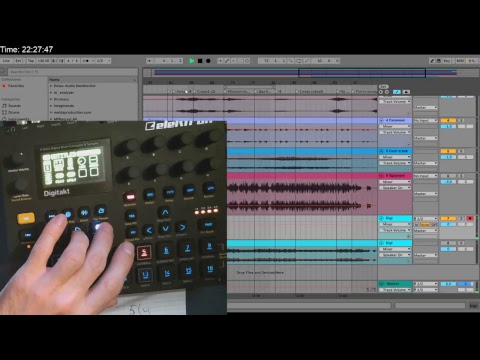Click the Tap tempo button
Image resolution: width=480 pixels, height=360 pixels.
tap(31, 61)
